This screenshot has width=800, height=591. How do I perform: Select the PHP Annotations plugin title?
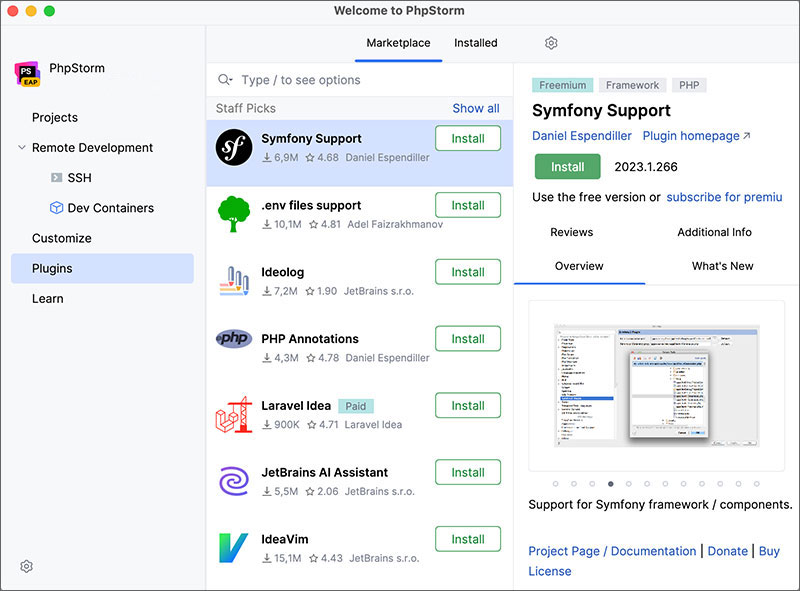pyautogui.click(x=310, y=339)
